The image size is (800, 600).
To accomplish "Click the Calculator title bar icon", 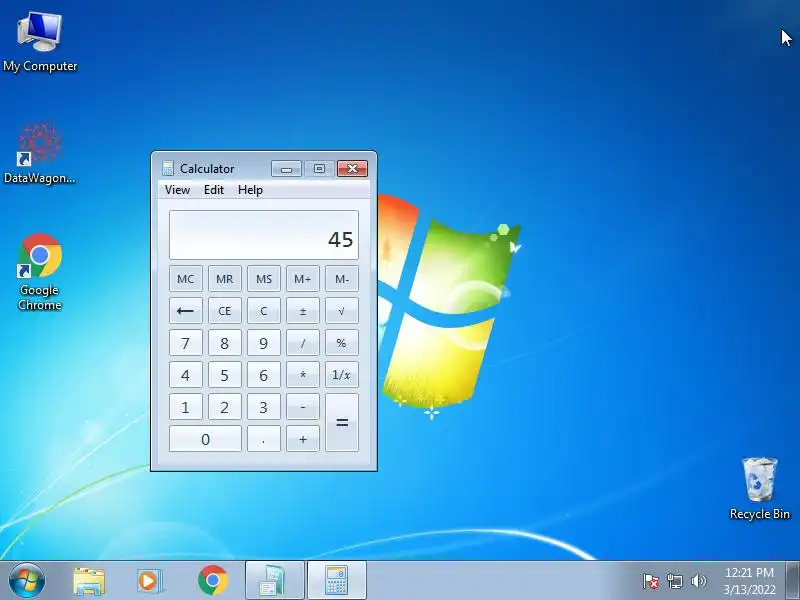I will 167,168.
